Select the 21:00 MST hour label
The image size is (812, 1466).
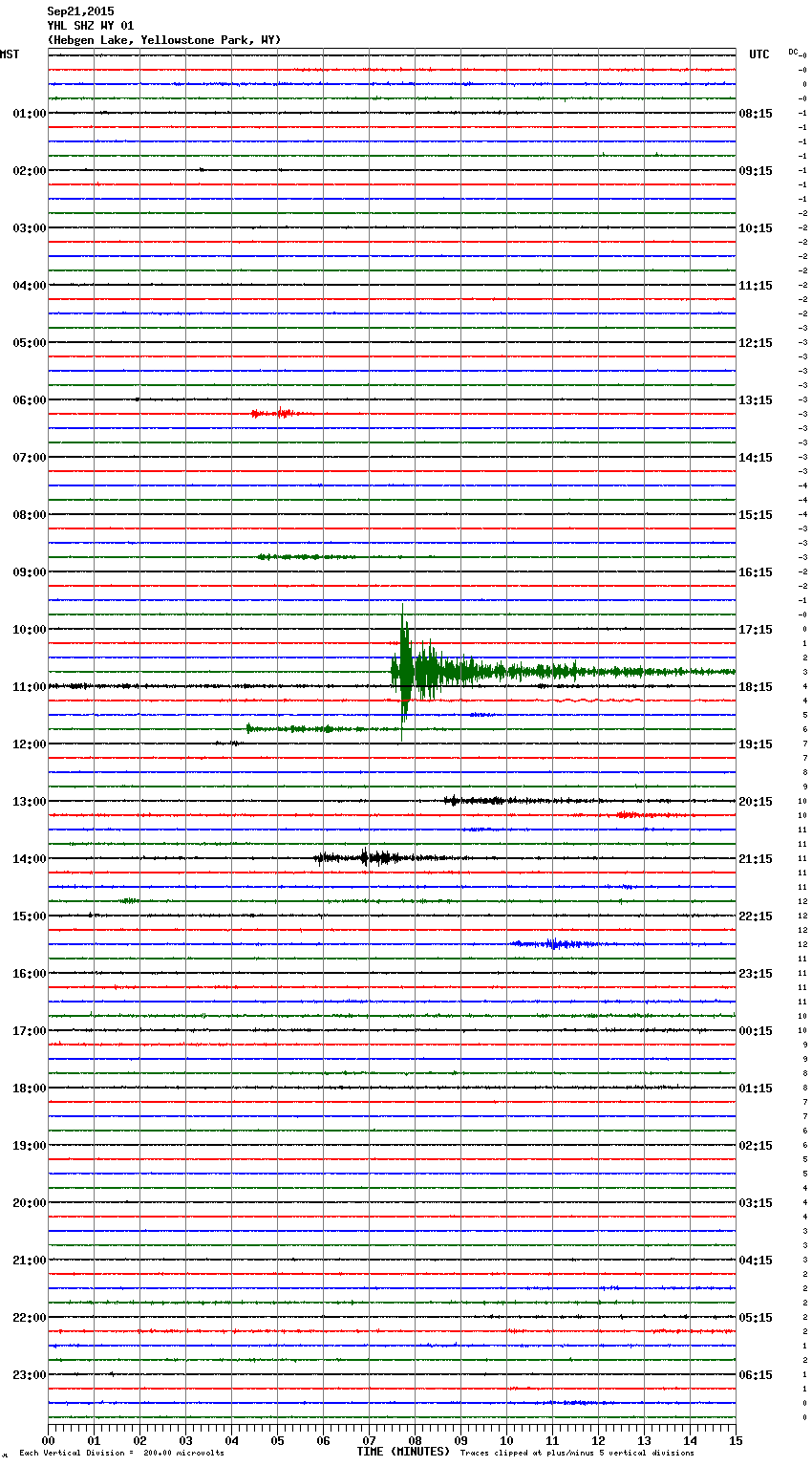[29, 1261]
